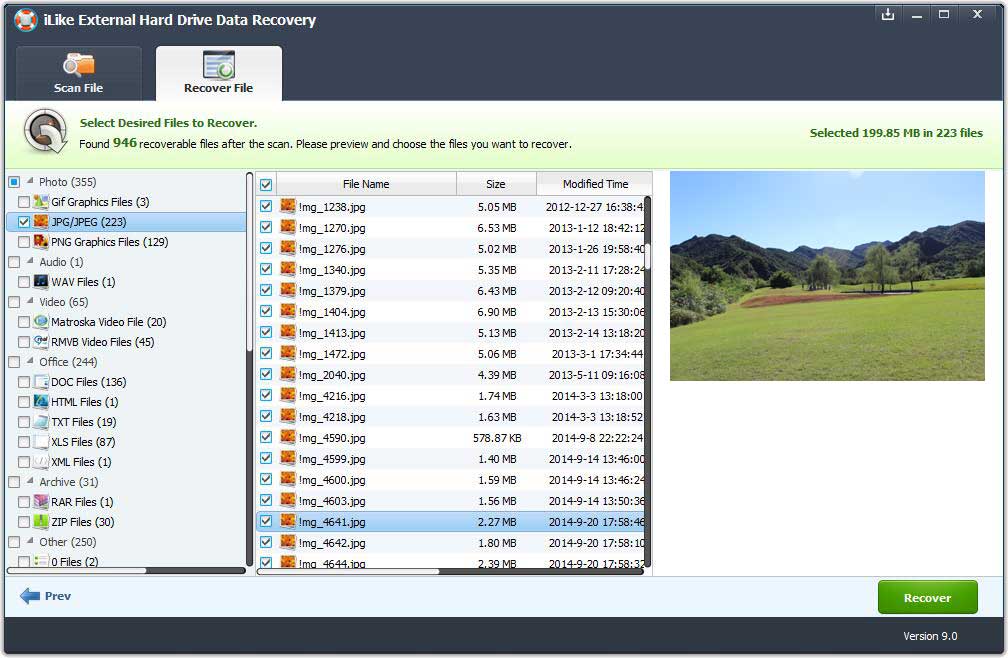Viewport: 1008px width, 658px height.
Task: Click the Matroska Video File icon
Action: pyautogui.click(x=41, y=322)
